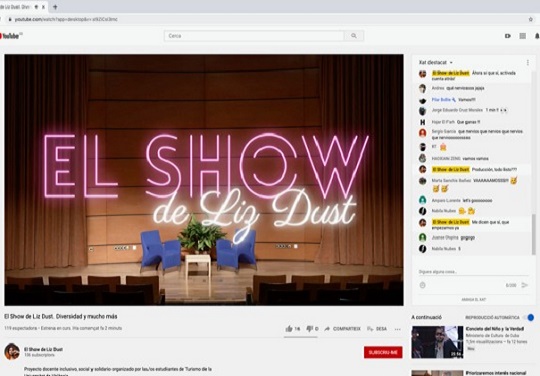540x376 pixels.
Task: Open the YouTube apps grid icon
Action: [x=522, y=36]
